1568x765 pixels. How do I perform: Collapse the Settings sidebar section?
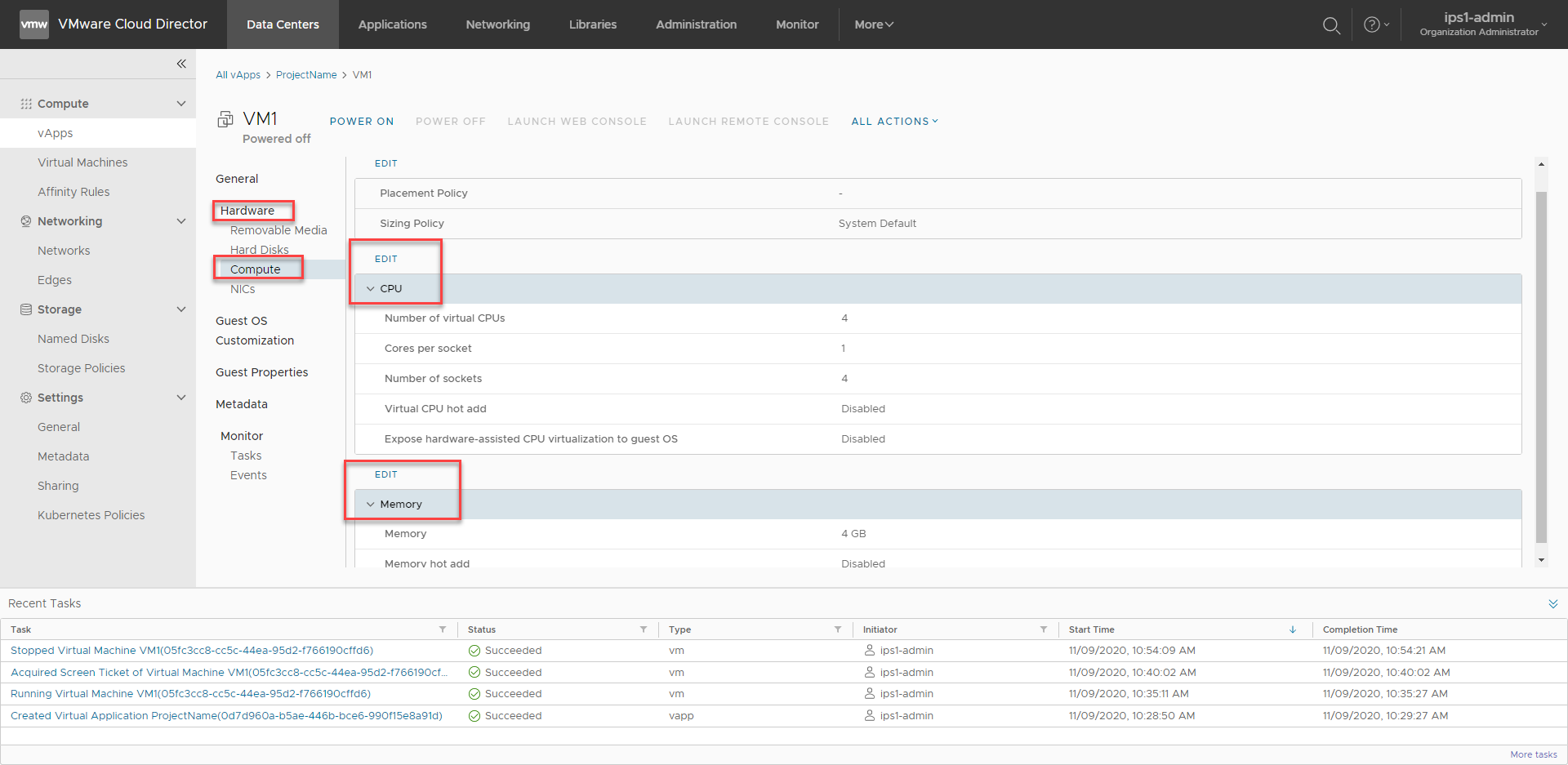[181, 398]
